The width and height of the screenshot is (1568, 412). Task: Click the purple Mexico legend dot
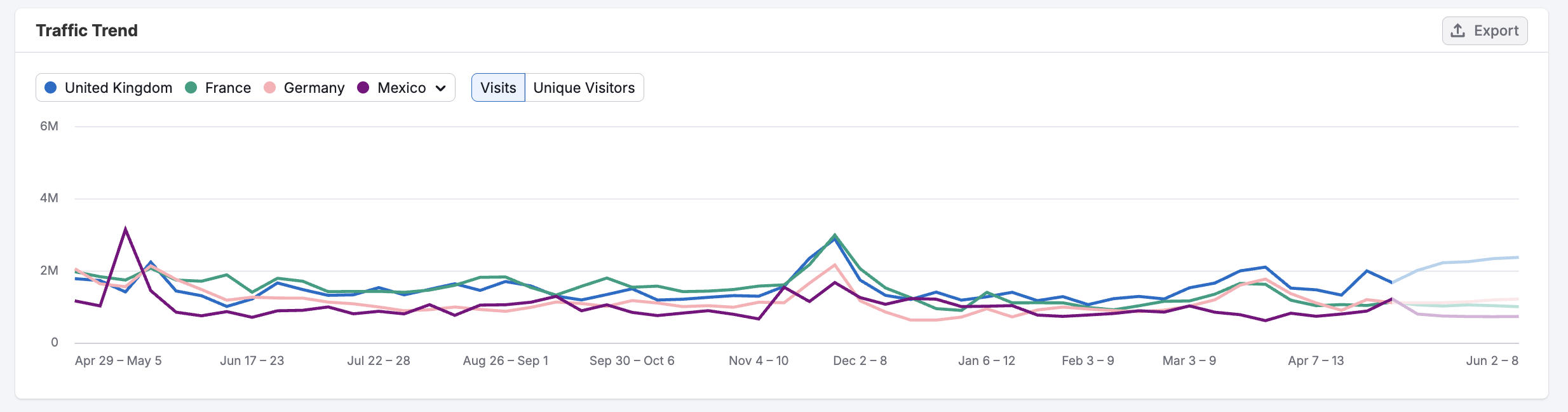point(363,88)
